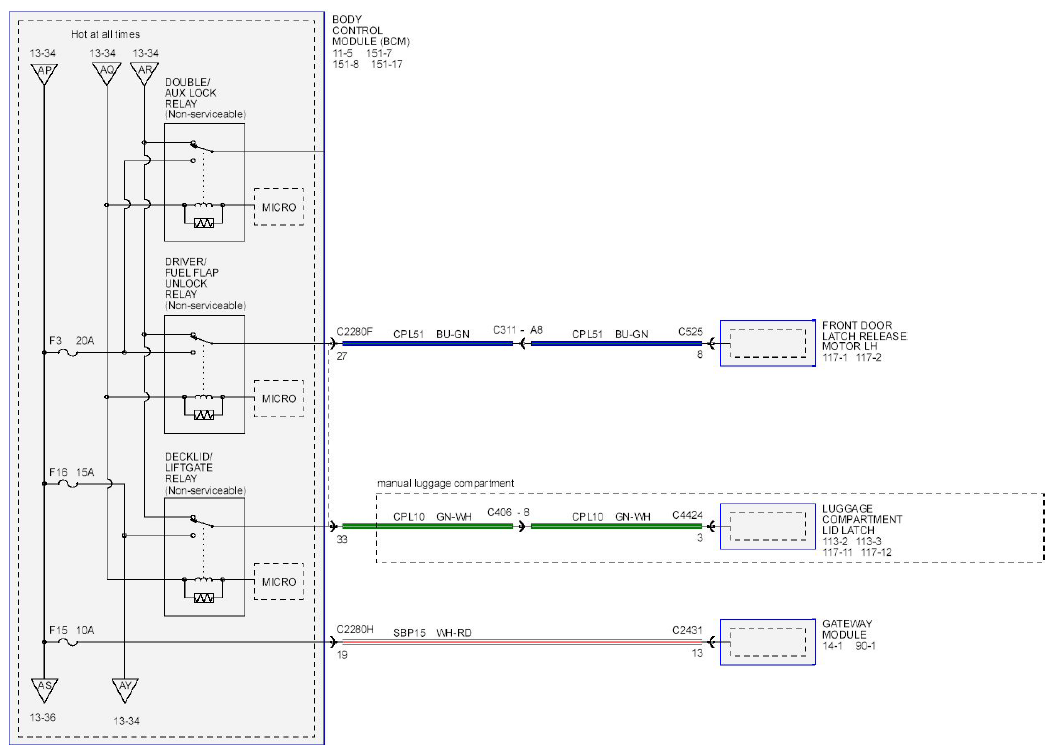This screenshot has height=754, width=1054.
Task: Click the SBP15 WH-RD wire to Gateway Module
Action: click(522, 642)
